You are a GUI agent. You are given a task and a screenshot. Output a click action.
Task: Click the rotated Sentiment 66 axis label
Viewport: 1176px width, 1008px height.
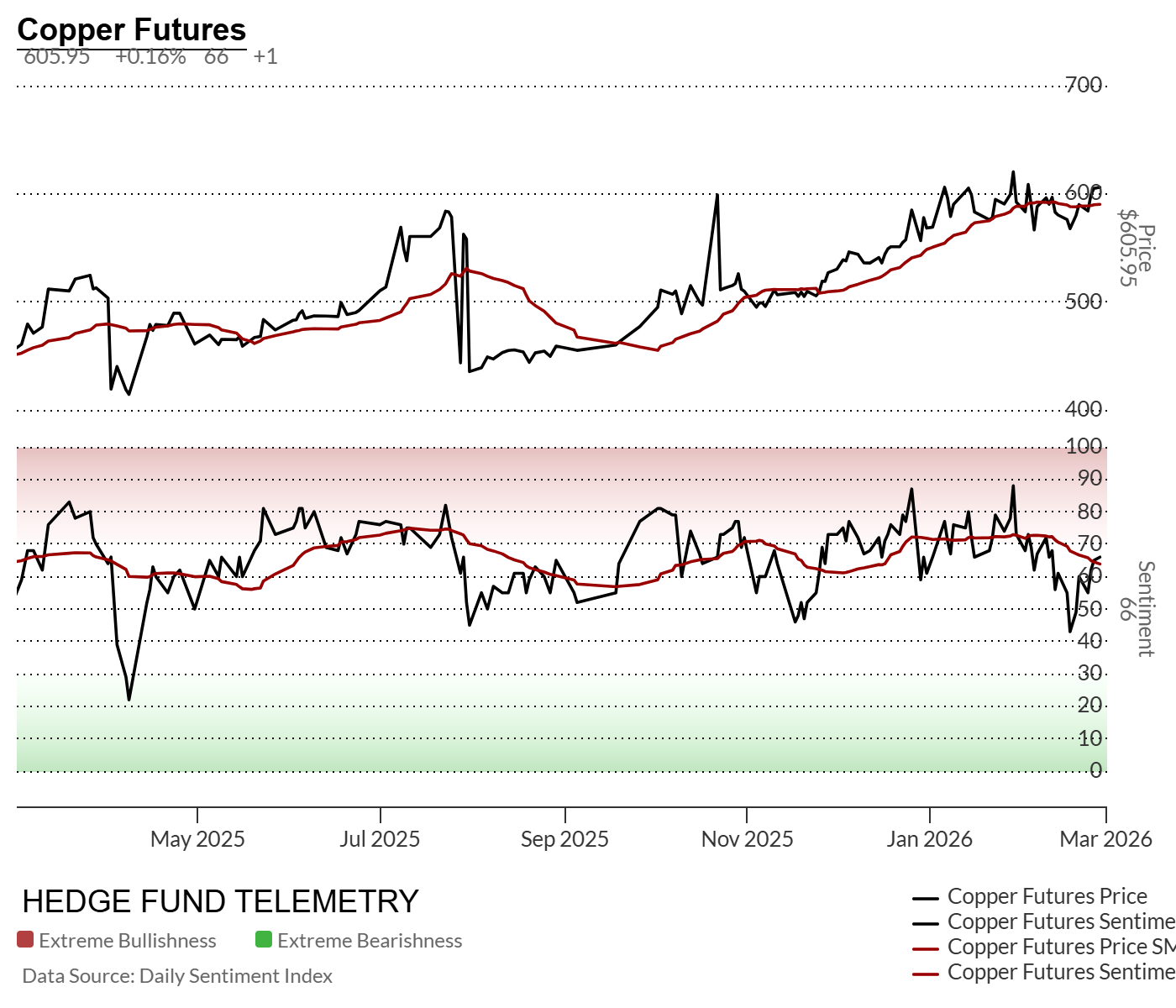click(x=1137, y=608)
